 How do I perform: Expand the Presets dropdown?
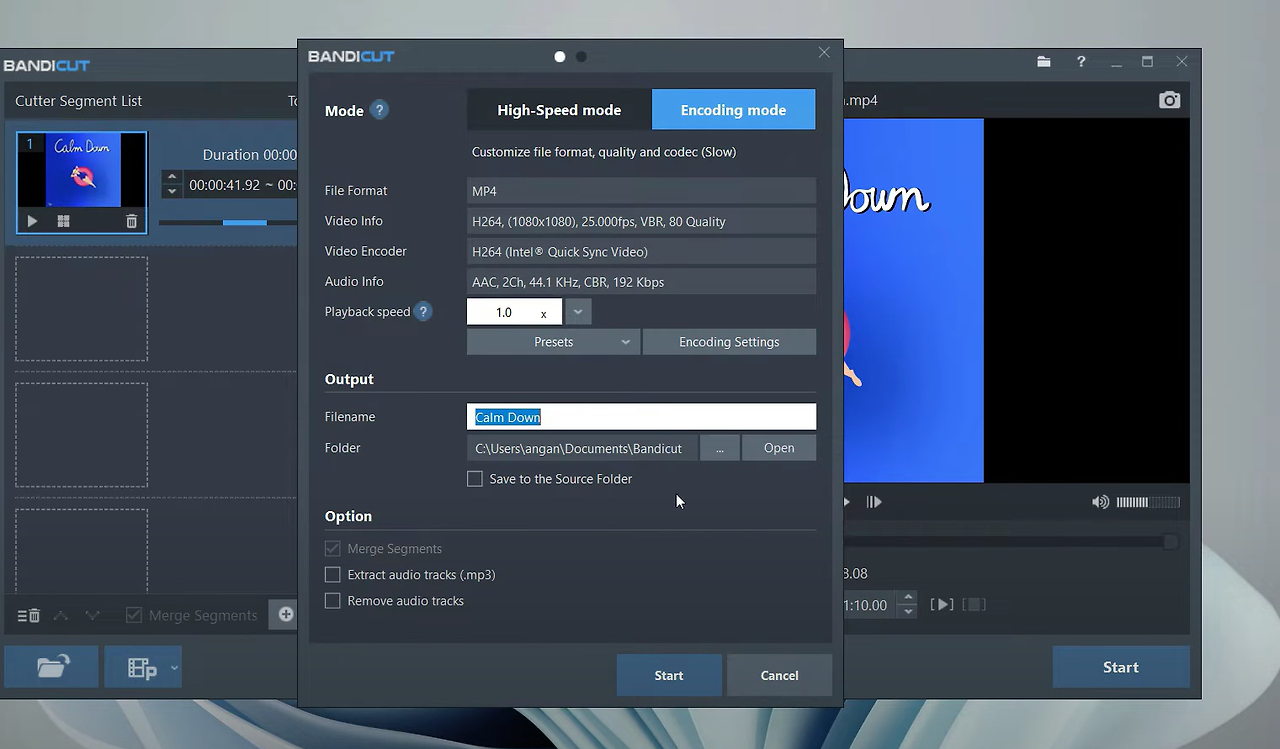coord(553,342)
